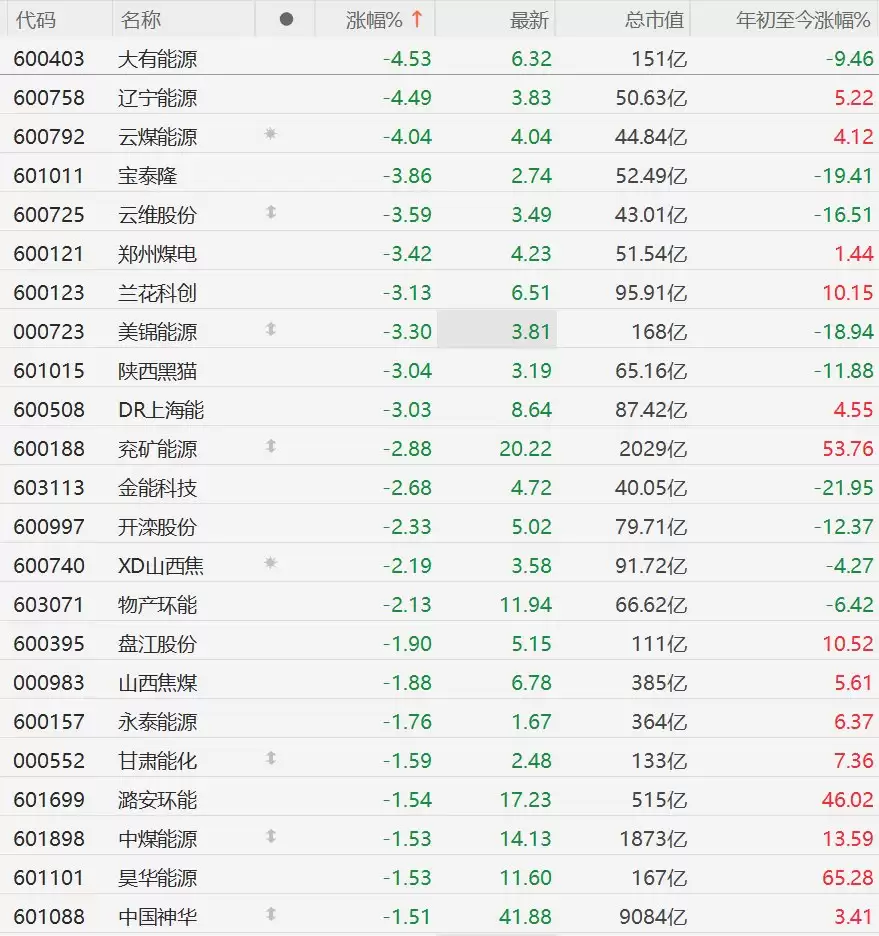
Task: Click market cap 9084亿
Action: click(653, 917)
